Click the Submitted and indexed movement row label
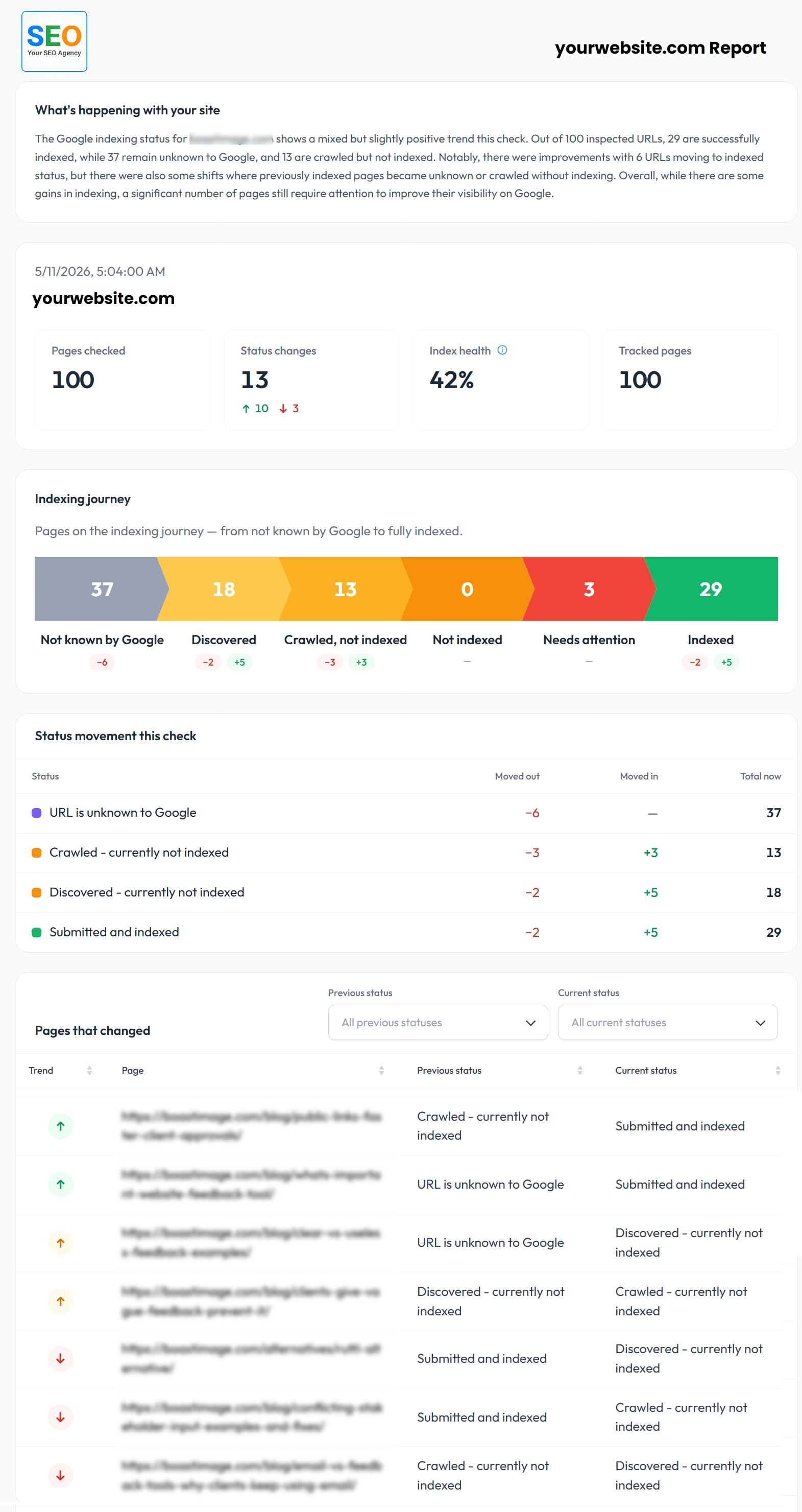The width and height of the screenshot is (802, 1512). click(x=114, y=933)
